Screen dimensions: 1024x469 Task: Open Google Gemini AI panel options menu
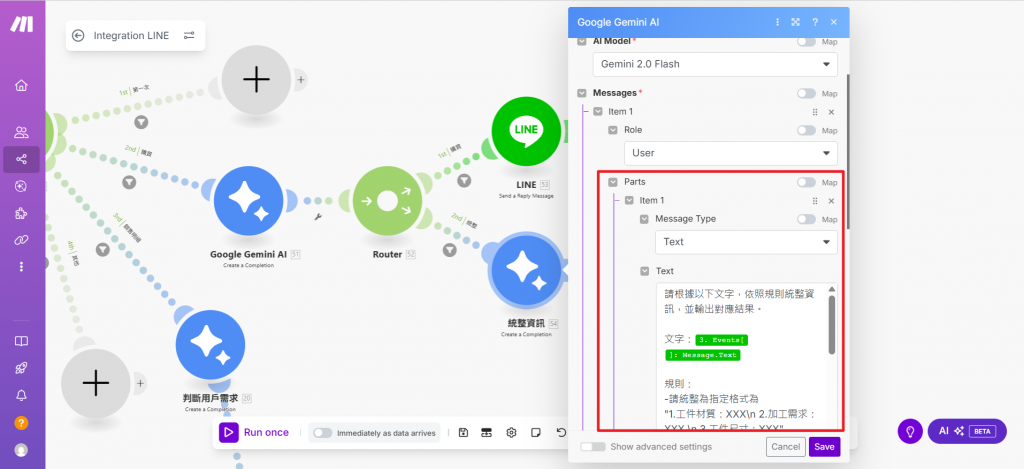777,22
